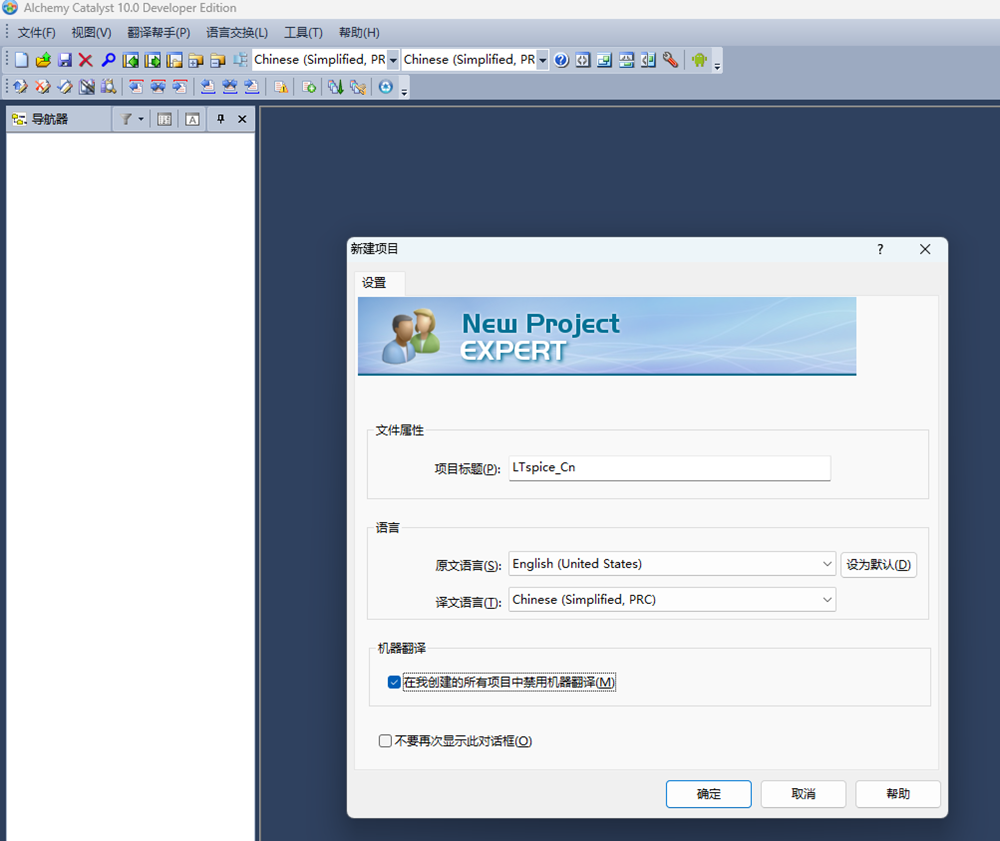Click the pencil with blue up arrow icon
The width and height of the screenshot is (1000, 841).
tap(20, 87)
